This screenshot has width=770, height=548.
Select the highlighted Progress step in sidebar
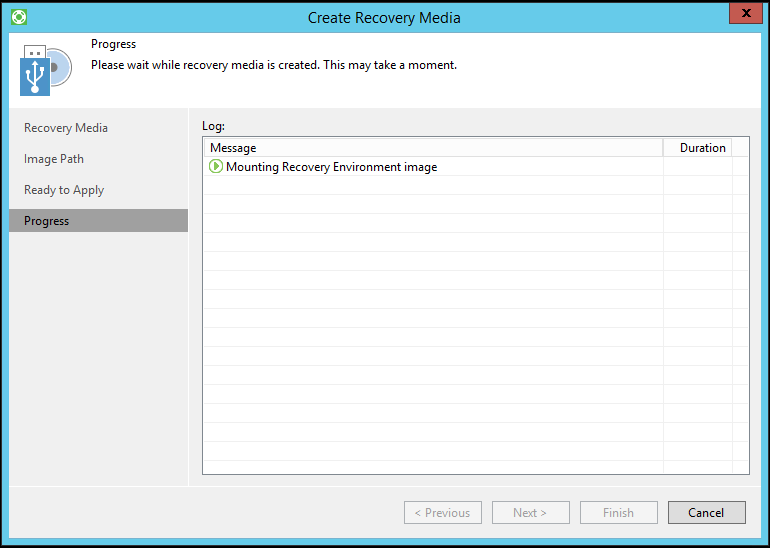pos(47,221)
